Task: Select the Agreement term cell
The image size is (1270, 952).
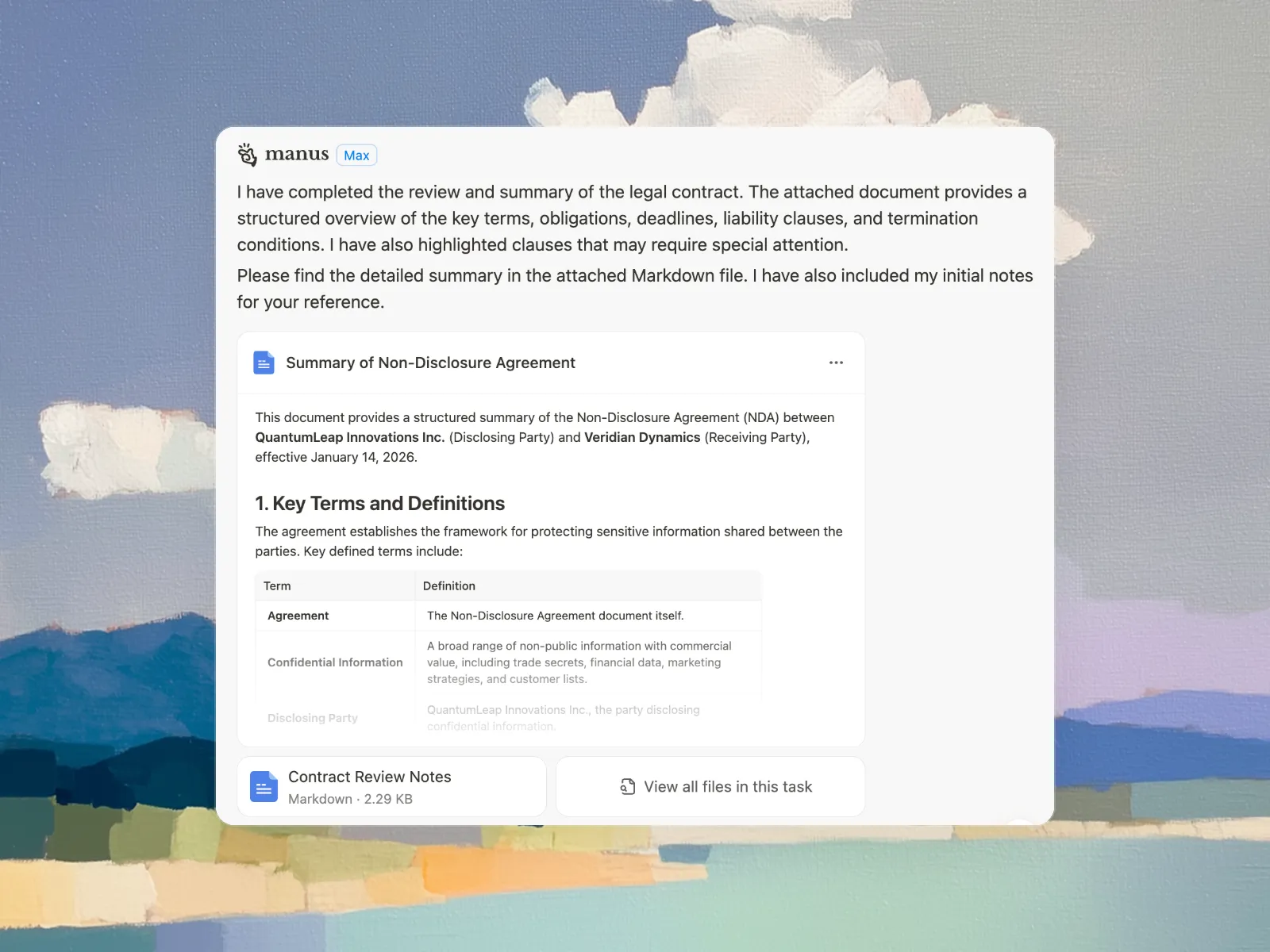Action: [298, 616]
